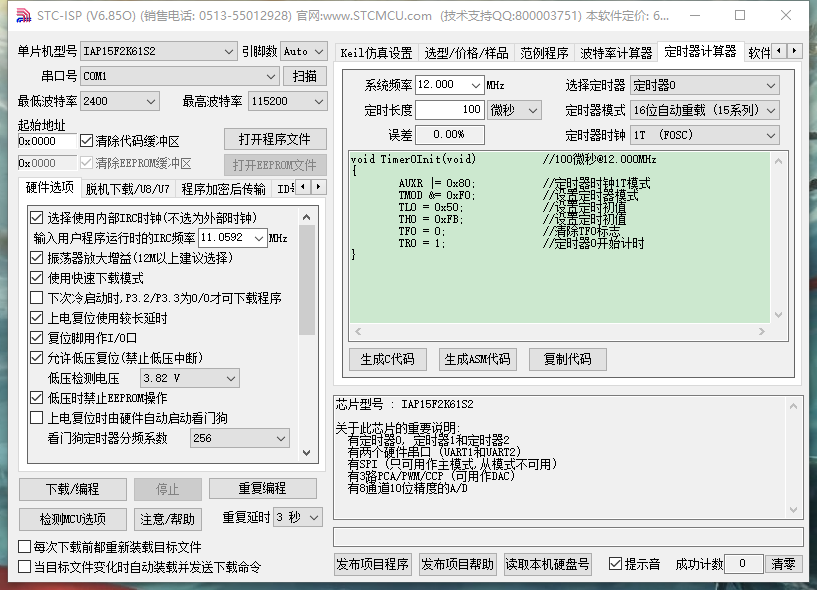Click the 下载/编程 button
817x590 pixels.
pos(72,489)
